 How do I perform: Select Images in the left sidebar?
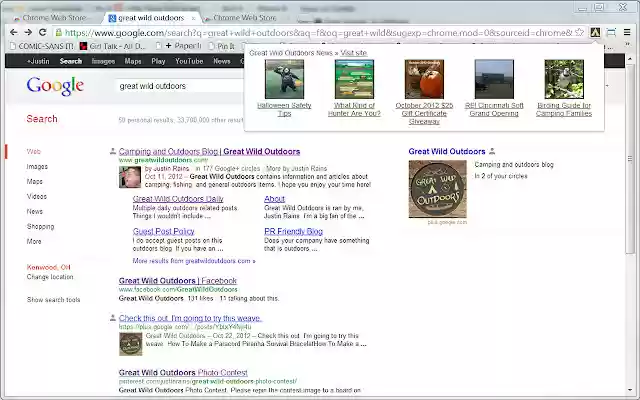pyautogui.click(x=37, y=167)
